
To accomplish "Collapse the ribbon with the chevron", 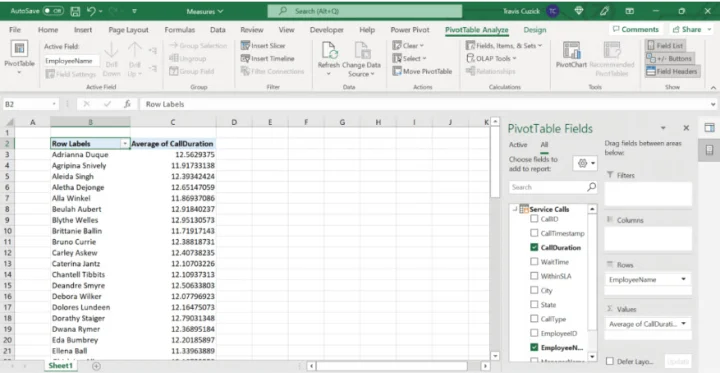I will (x=713, y=87).
